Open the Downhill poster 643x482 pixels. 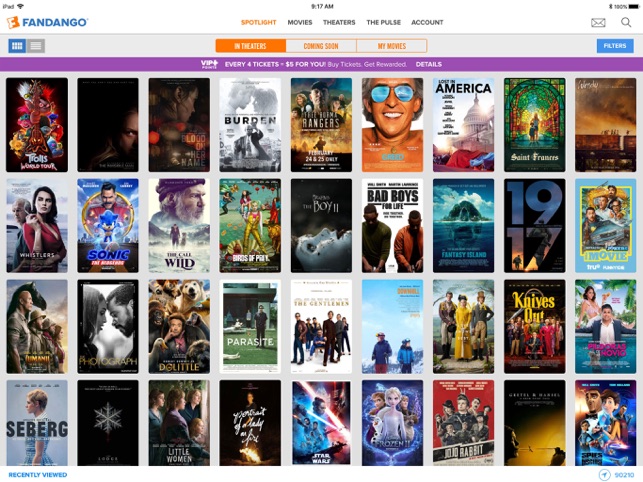392,327
